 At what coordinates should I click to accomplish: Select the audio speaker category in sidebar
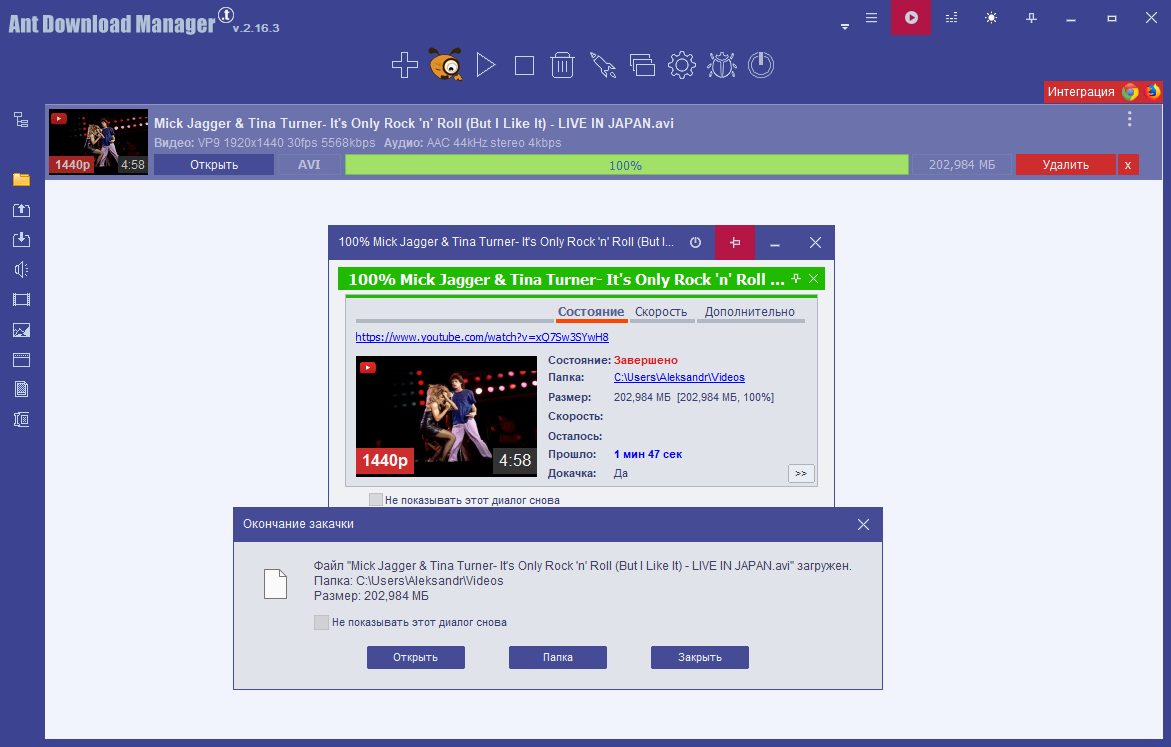pyautogui.click(x=21, y=269)
